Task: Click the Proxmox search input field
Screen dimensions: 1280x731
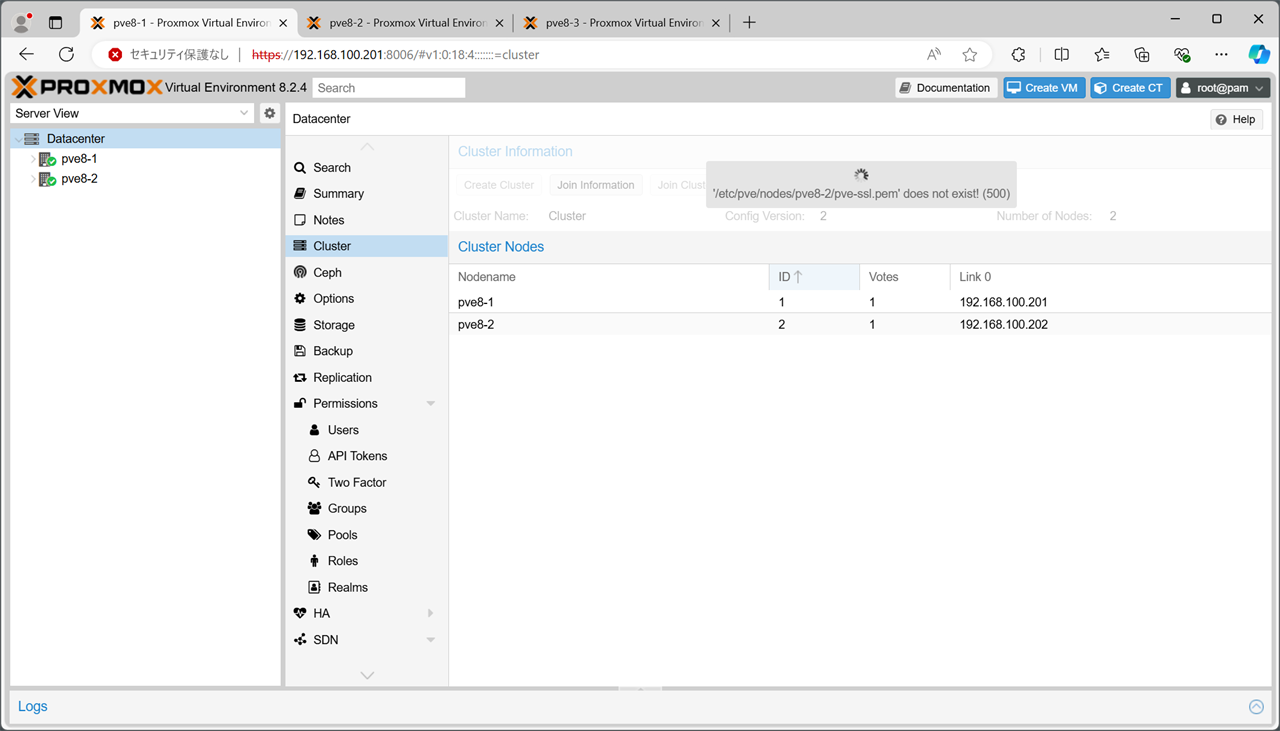Action: (389, 88)
